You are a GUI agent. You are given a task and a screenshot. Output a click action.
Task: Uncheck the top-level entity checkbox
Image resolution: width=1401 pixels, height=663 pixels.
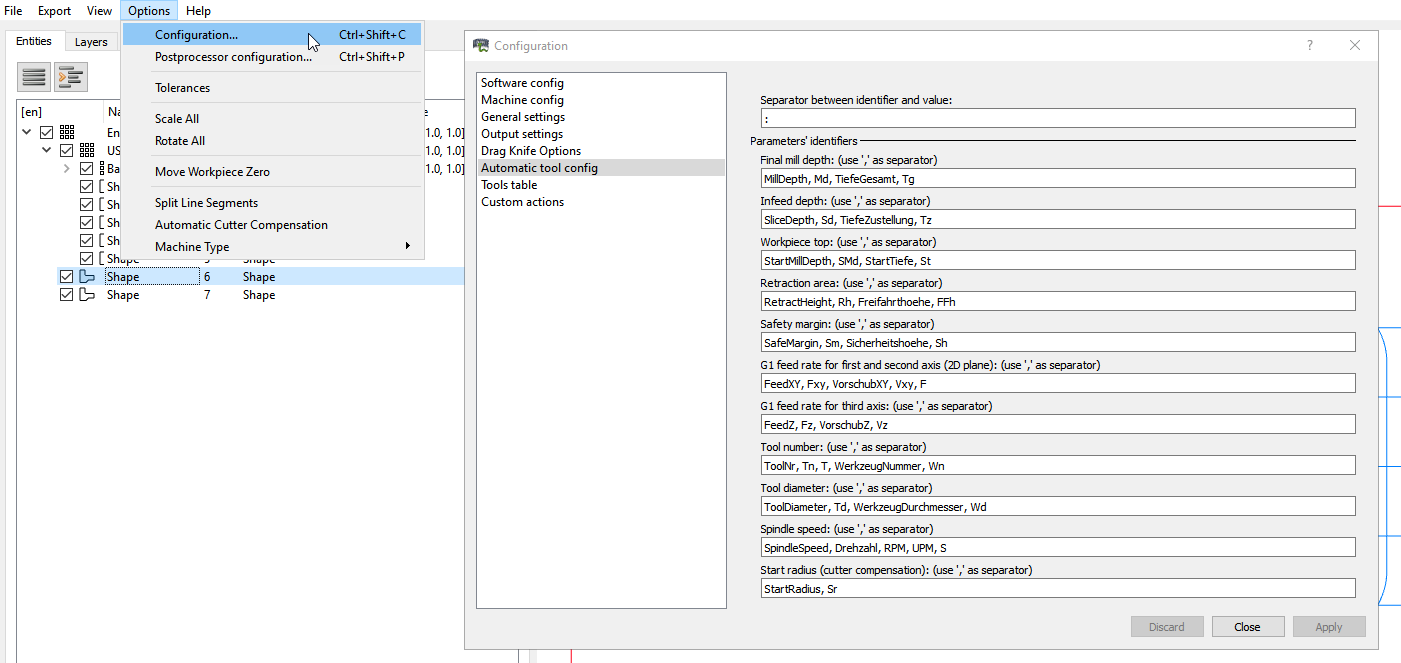point(47,132)
